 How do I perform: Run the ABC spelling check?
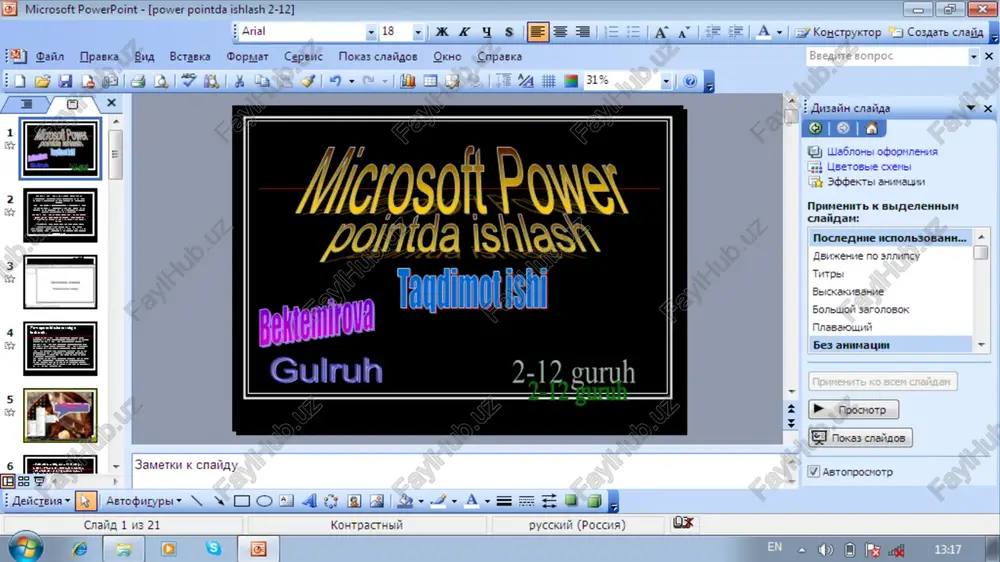(188, 81)
